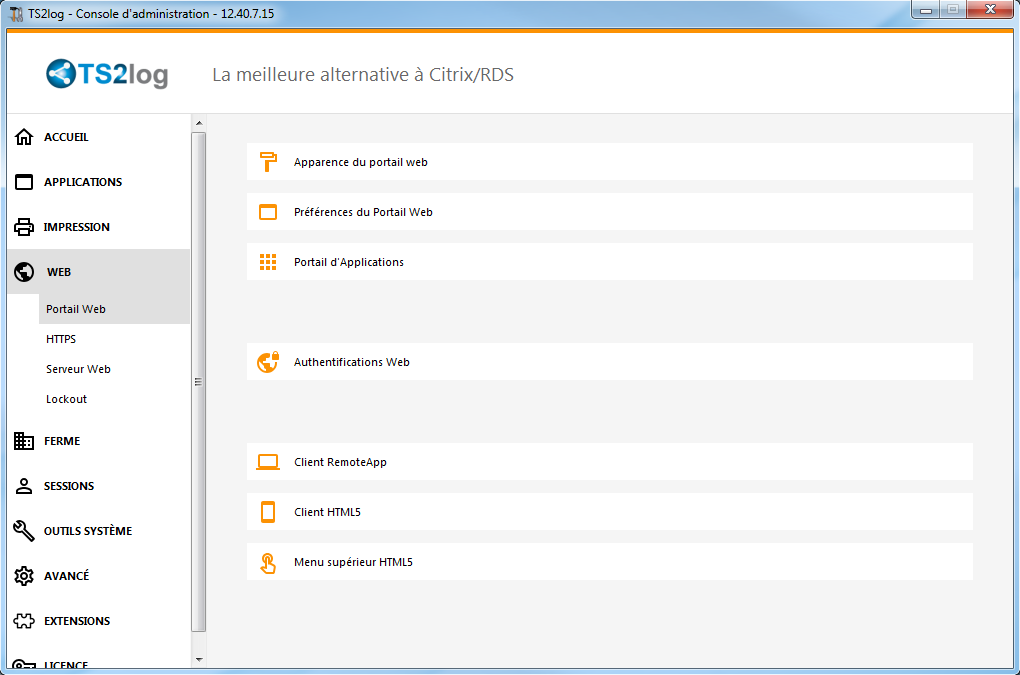Click the paint roller icon for portal appearance
Viewport: 1020px width, 675px height.
(x=268, y=162)
